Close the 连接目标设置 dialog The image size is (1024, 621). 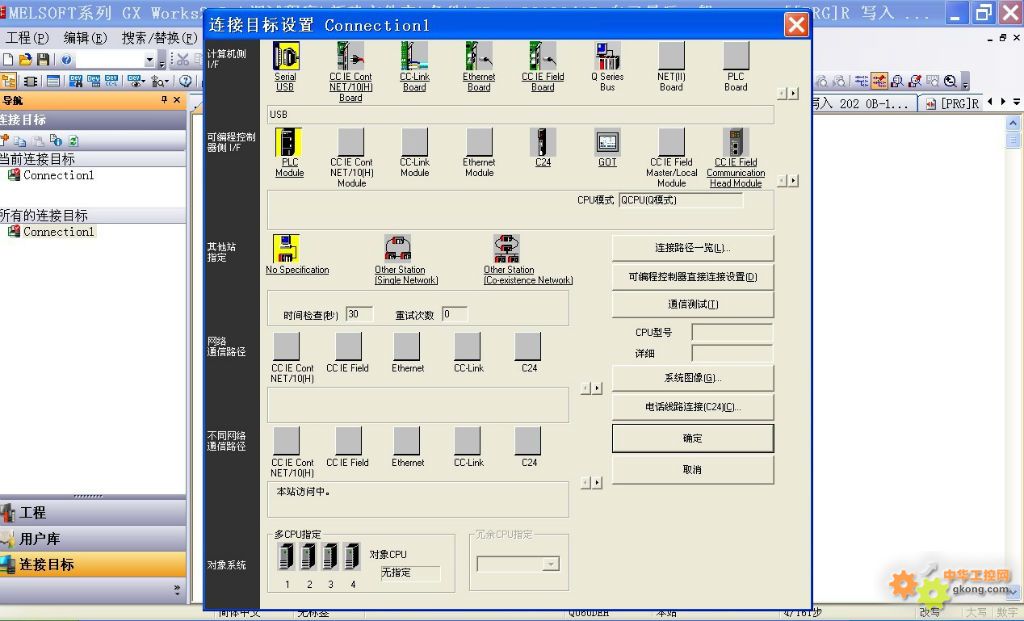[x=796, y=25]
